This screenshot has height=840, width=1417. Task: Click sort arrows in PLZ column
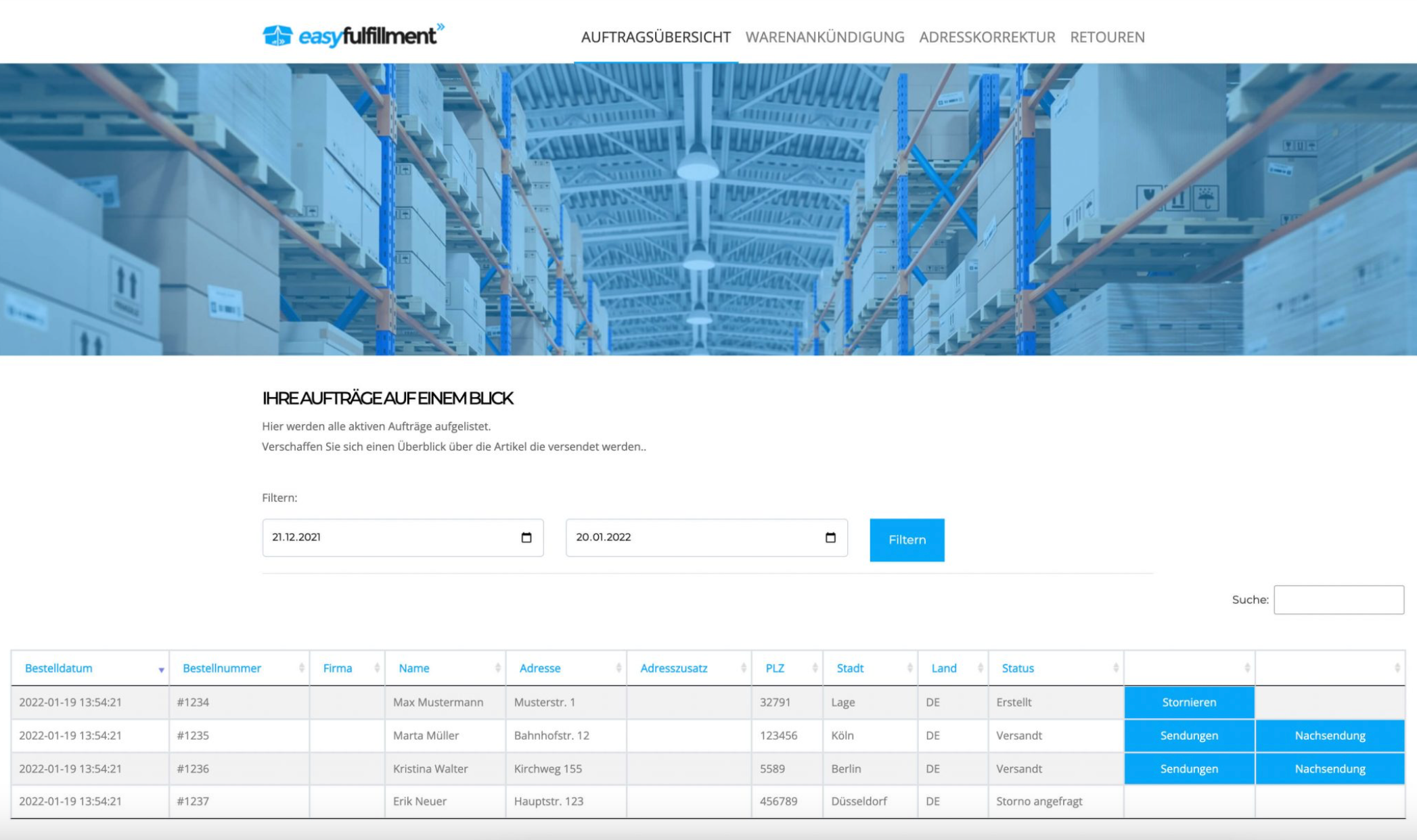point(815,668)
